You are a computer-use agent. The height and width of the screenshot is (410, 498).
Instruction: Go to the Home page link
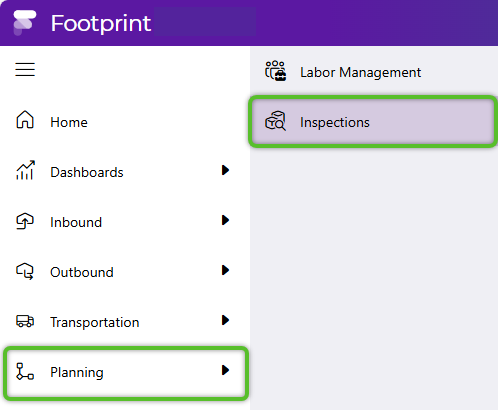pyautogui.click(x=125, y=122)
